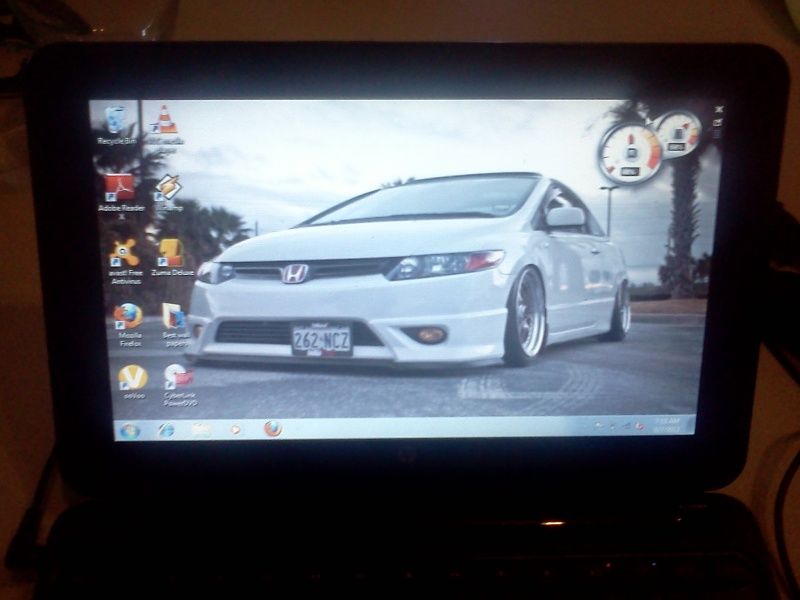Open CyberLink PowerDVD shortcut
This screenshot has height=600, width=800.
click(x=179, y=385)
